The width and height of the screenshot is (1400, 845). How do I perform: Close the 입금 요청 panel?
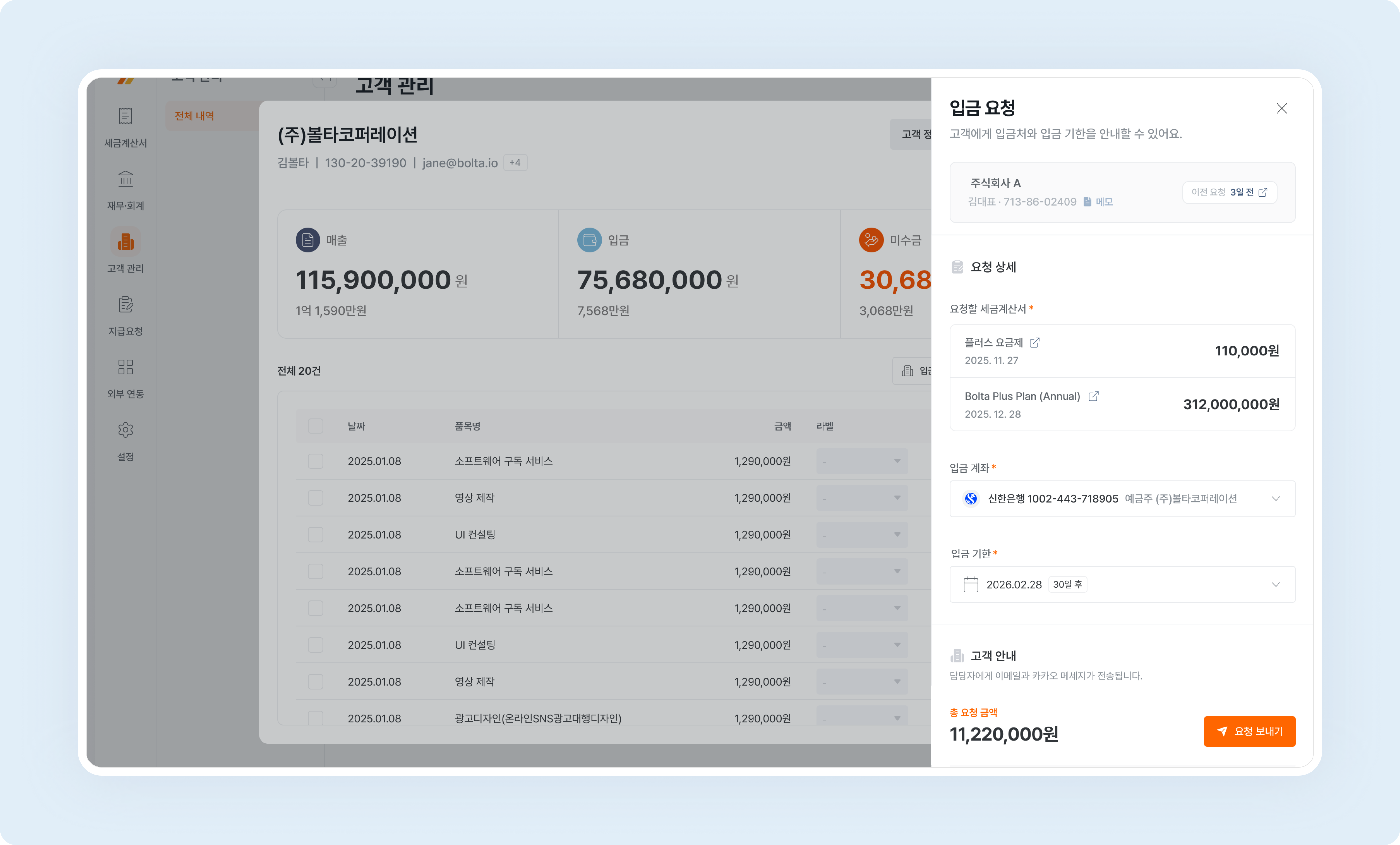click(x=1281, y=109)
